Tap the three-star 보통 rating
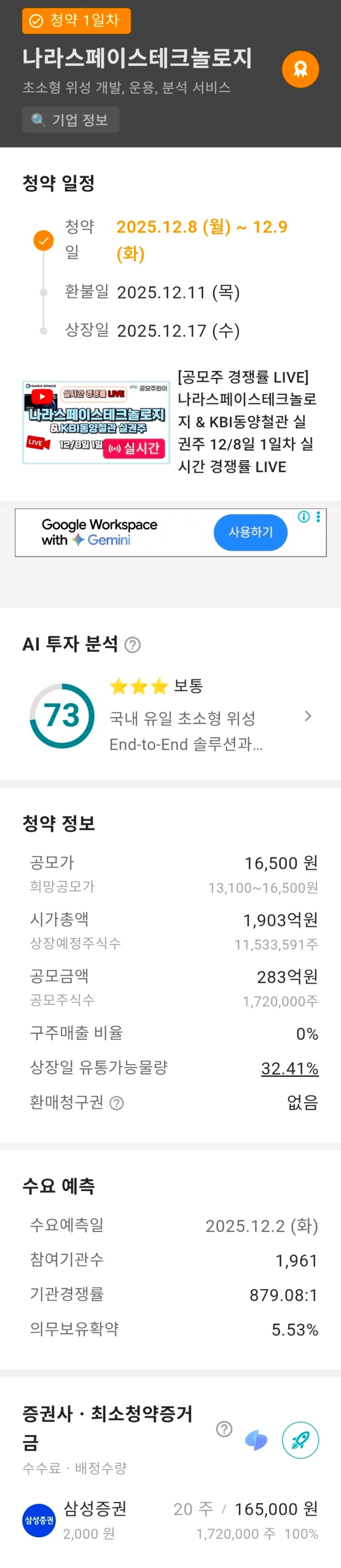The image size is (341, 1568). click(x=156, y=687)
